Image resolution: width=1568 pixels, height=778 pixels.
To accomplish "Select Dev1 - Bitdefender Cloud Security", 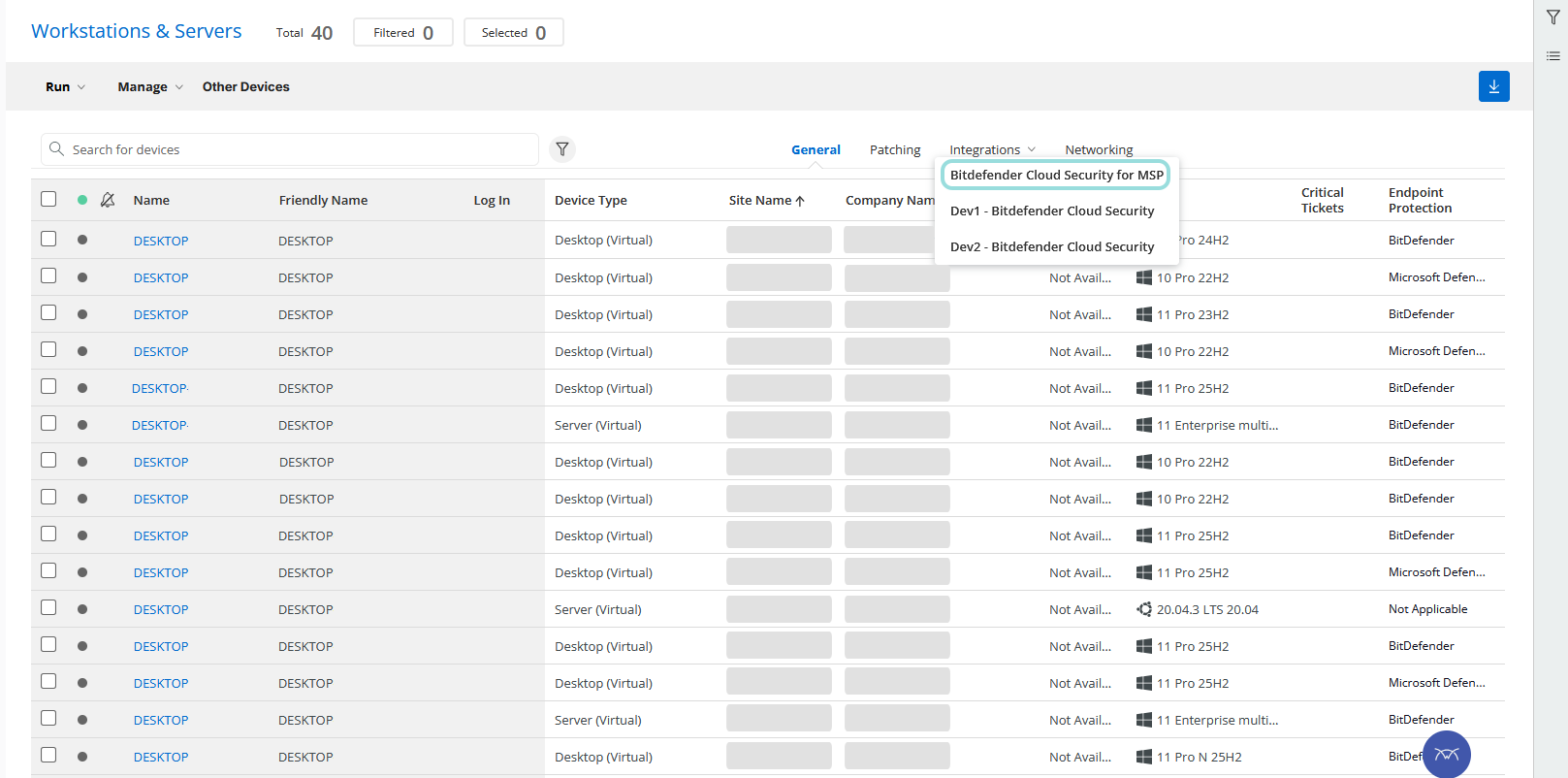I will coord(1052,211).
